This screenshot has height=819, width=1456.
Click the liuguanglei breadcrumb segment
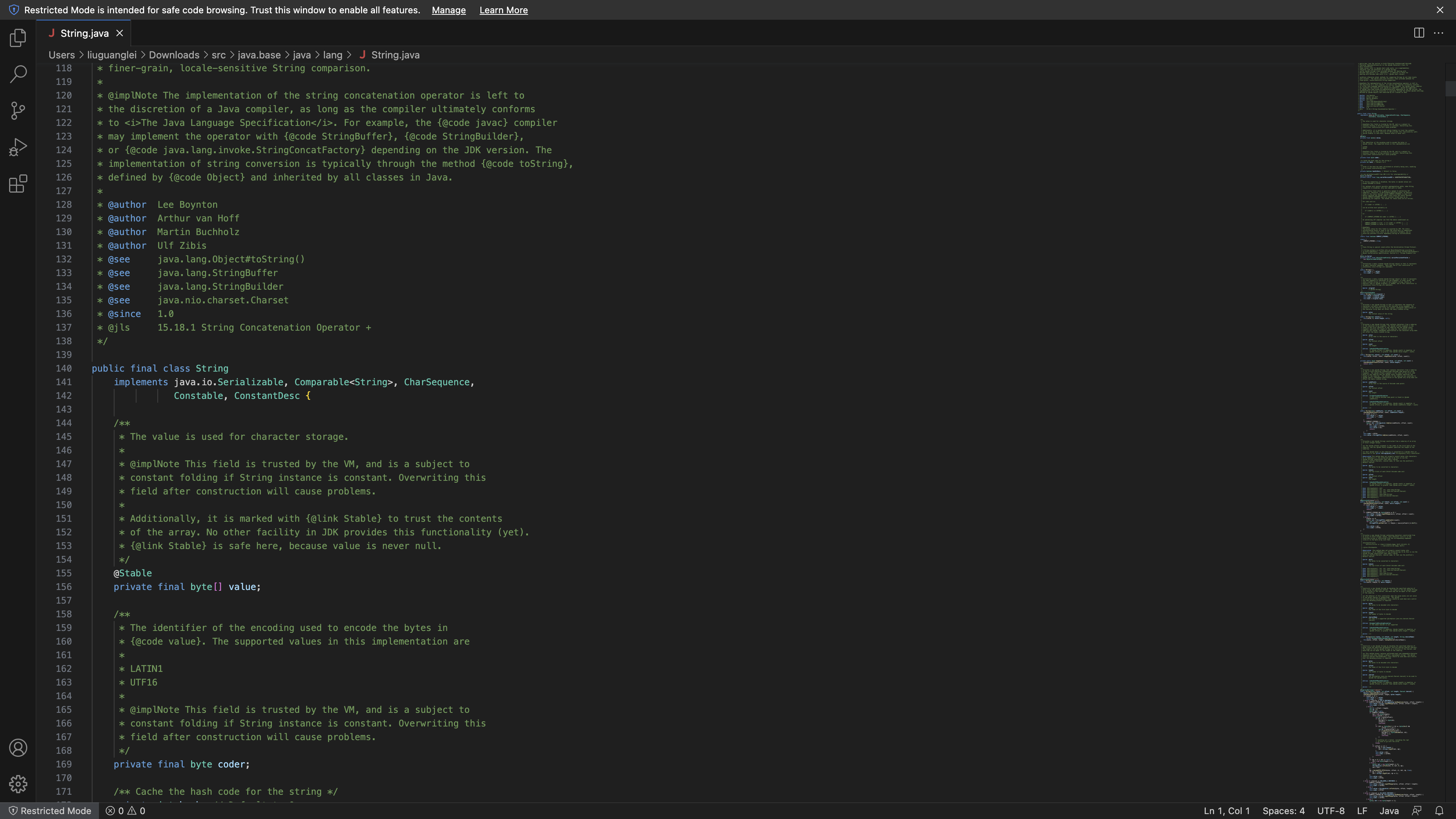click(112, 55)
